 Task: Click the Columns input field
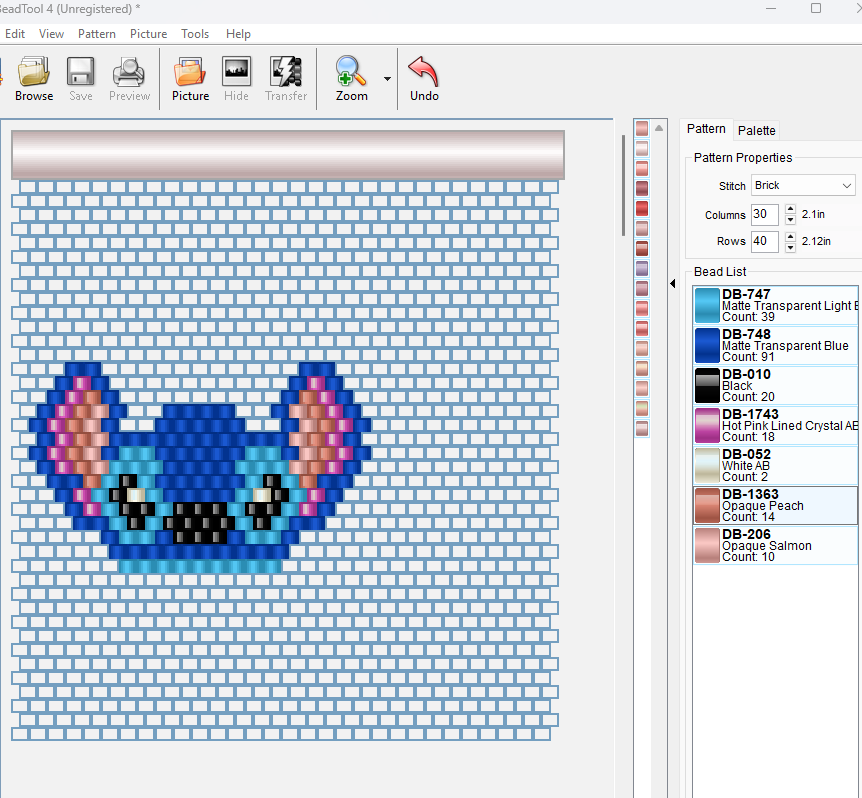(x=765, y=214)
